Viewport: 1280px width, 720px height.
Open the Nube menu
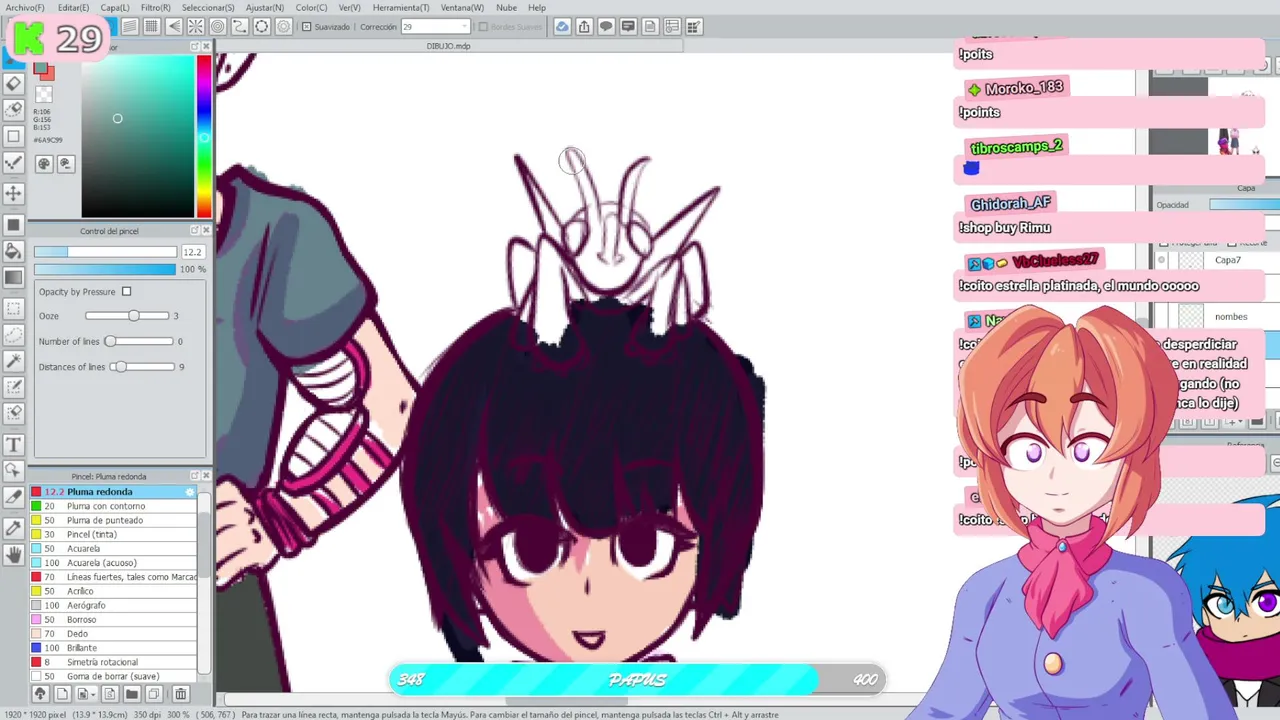coord(506,7)
